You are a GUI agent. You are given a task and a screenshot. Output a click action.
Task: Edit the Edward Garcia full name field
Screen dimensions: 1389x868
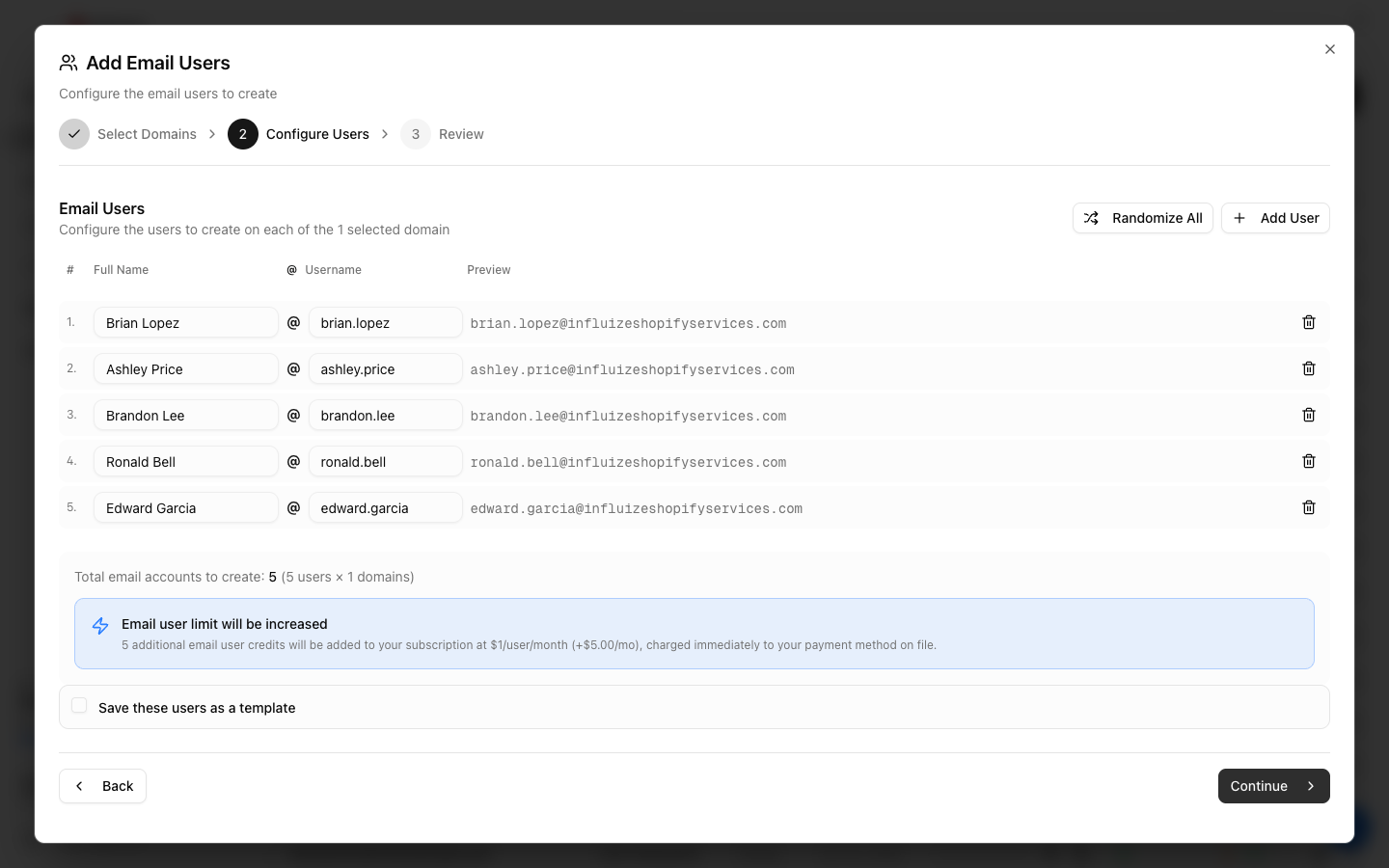coord(186,507)
